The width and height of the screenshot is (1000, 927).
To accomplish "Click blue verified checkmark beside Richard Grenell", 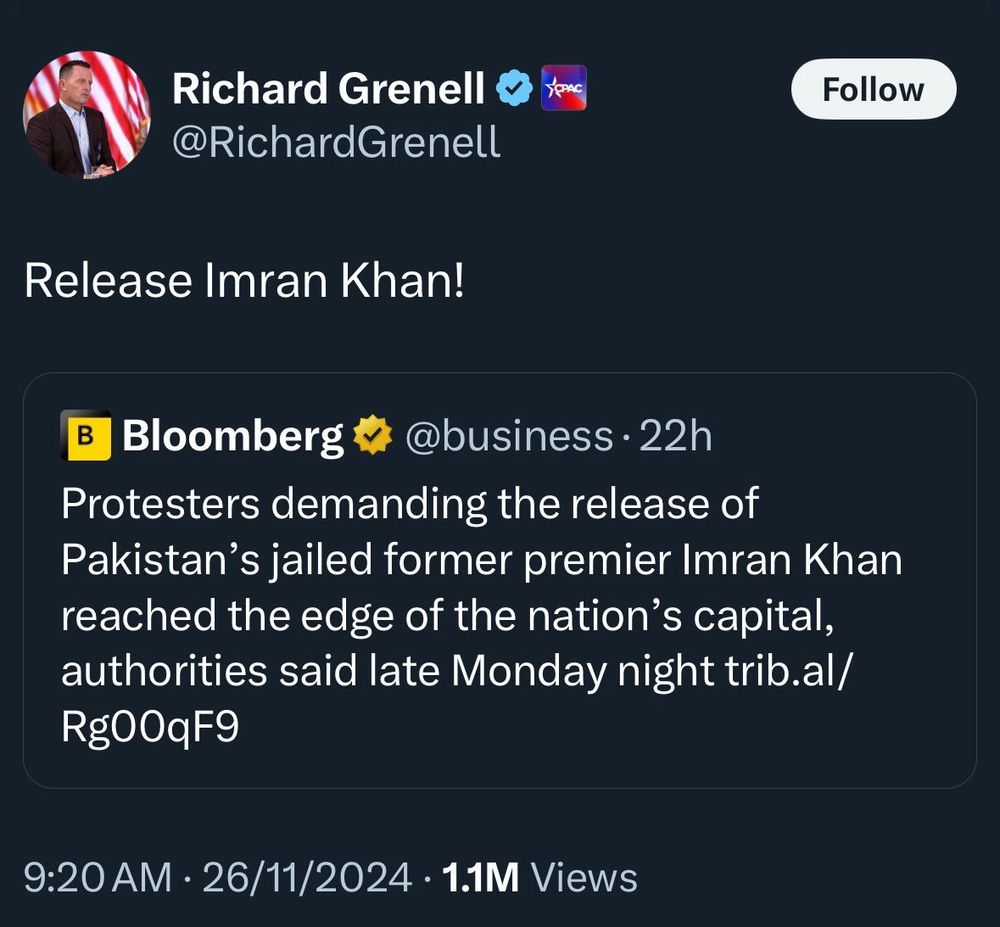I will coord(514,90).
